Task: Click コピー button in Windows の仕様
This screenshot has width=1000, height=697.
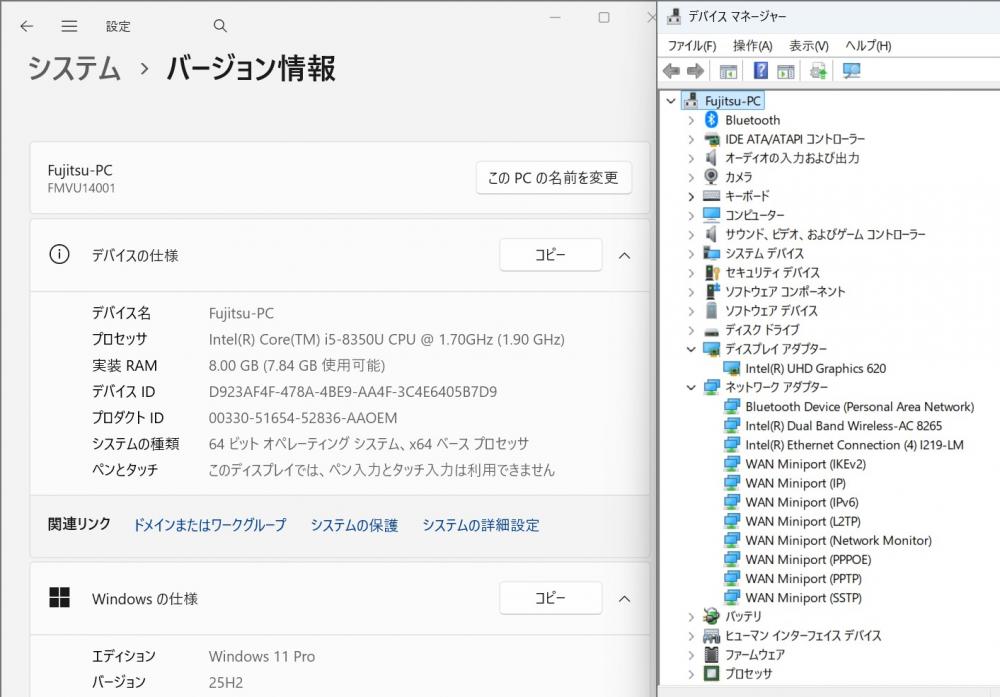Action: [x=550, y=598]
